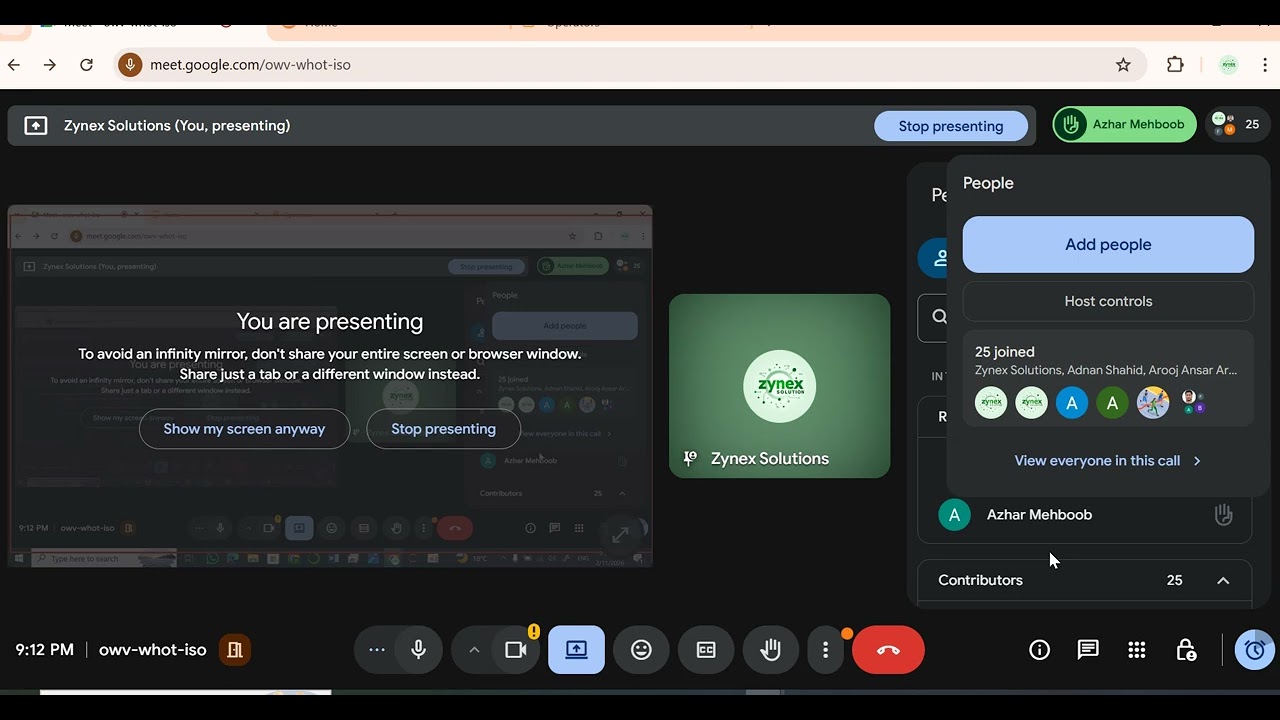Toggle the camera button
Image resolution: width=1280 pixels, height=720 pixels.
click(516, 650)
